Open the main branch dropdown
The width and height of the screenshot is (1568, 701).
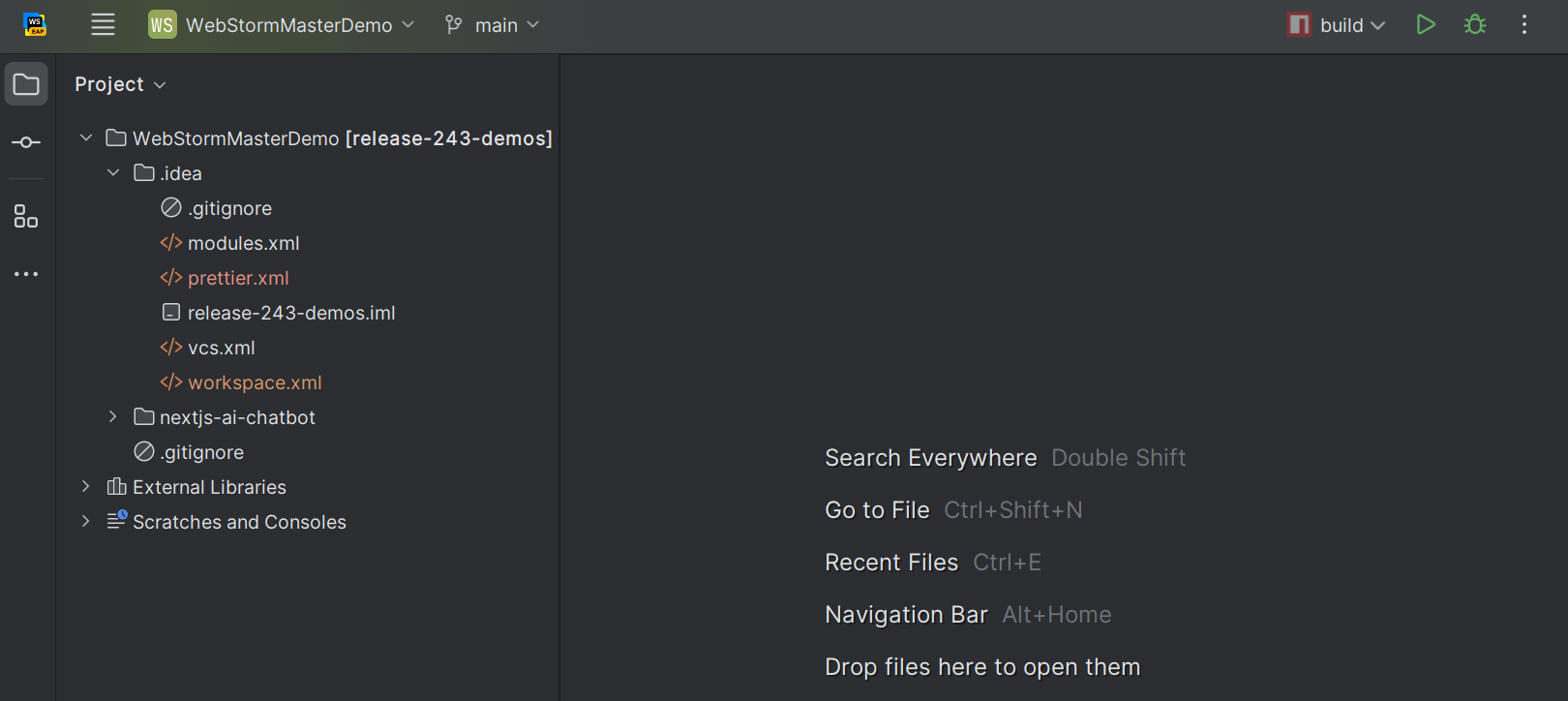point(493,25)
